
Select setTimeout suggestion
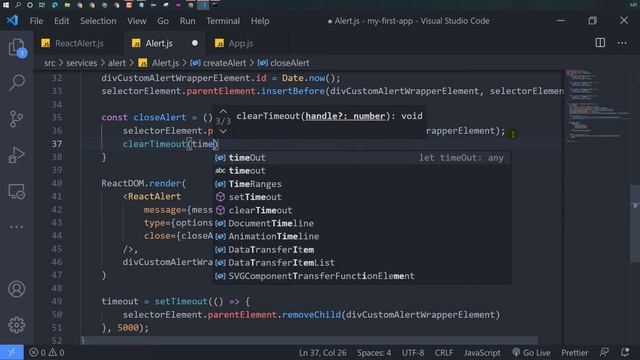coord(362,197)
